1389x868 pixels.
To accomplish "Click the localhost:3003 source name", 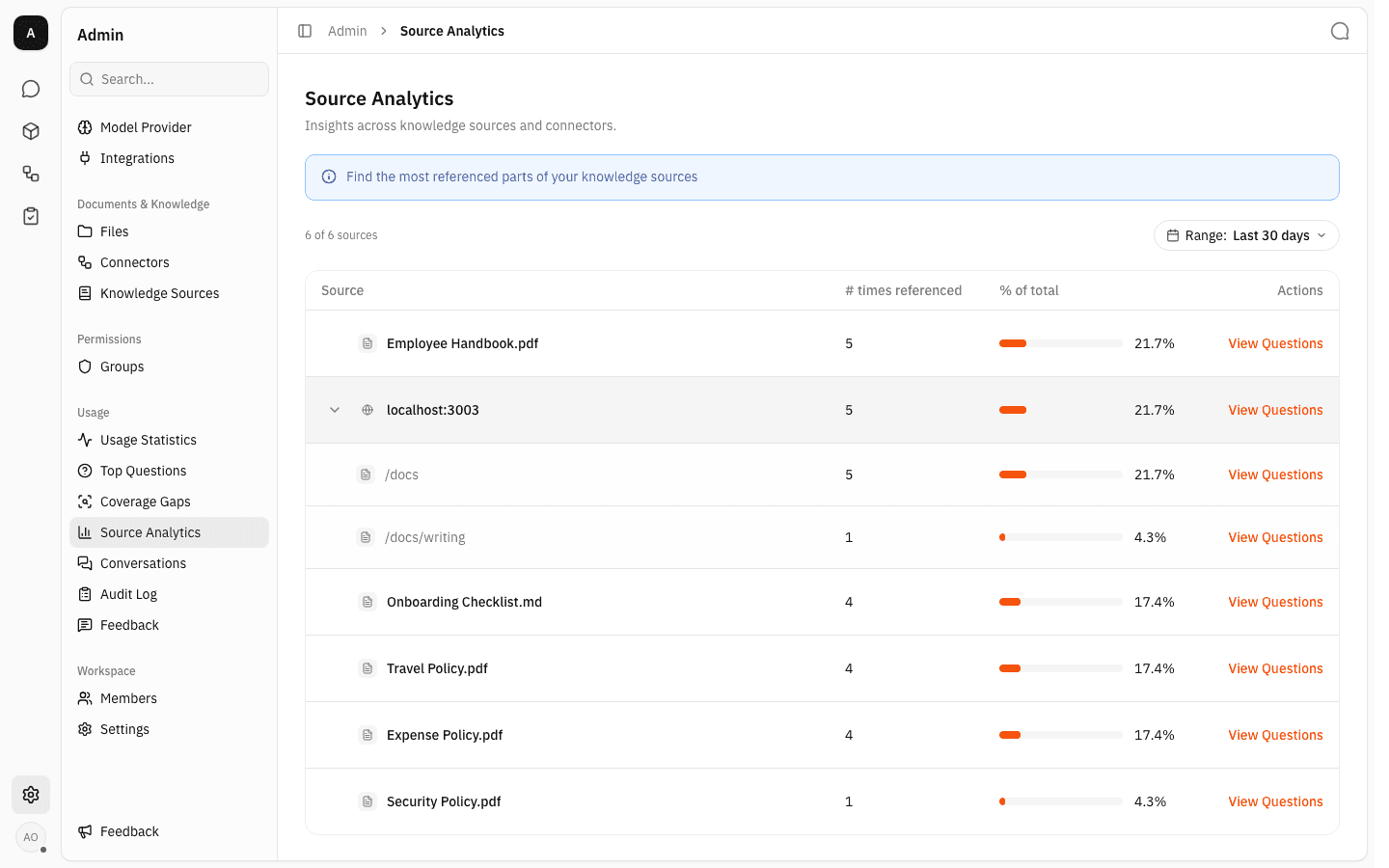I will pyautogui.click(x=432, y=410).
